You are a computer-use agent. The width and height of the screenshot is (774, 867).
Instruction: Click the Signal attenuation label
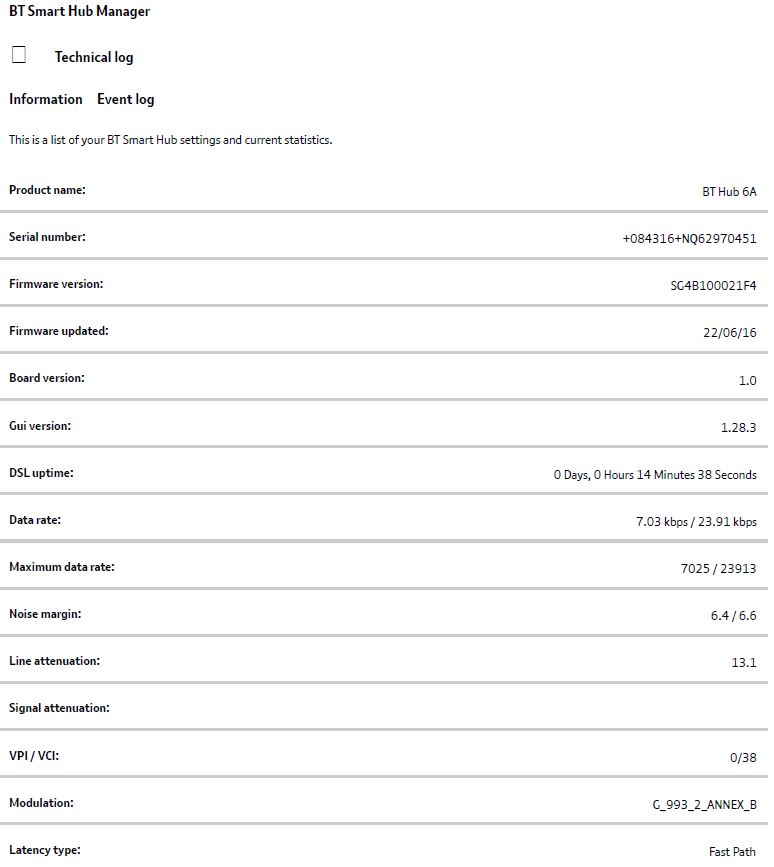pyautogui.click(x=59, y=708)
